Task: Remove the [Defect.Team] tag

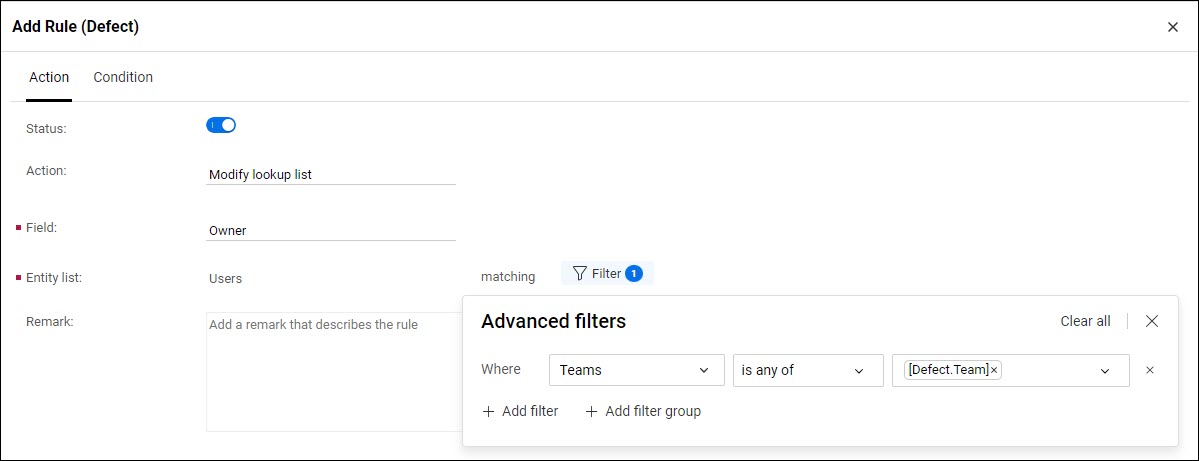Action: click(x=994, y=371)
